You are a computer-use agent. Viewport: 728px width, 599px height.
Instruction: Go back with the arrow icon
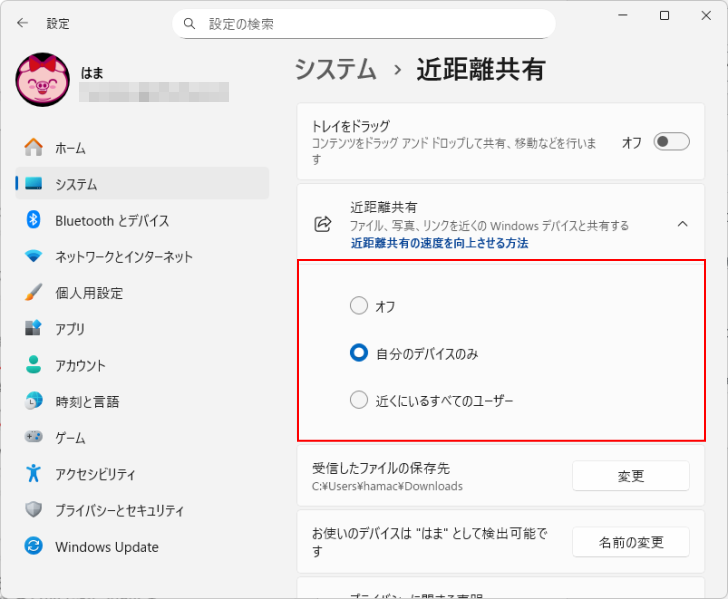pos(22,23)
